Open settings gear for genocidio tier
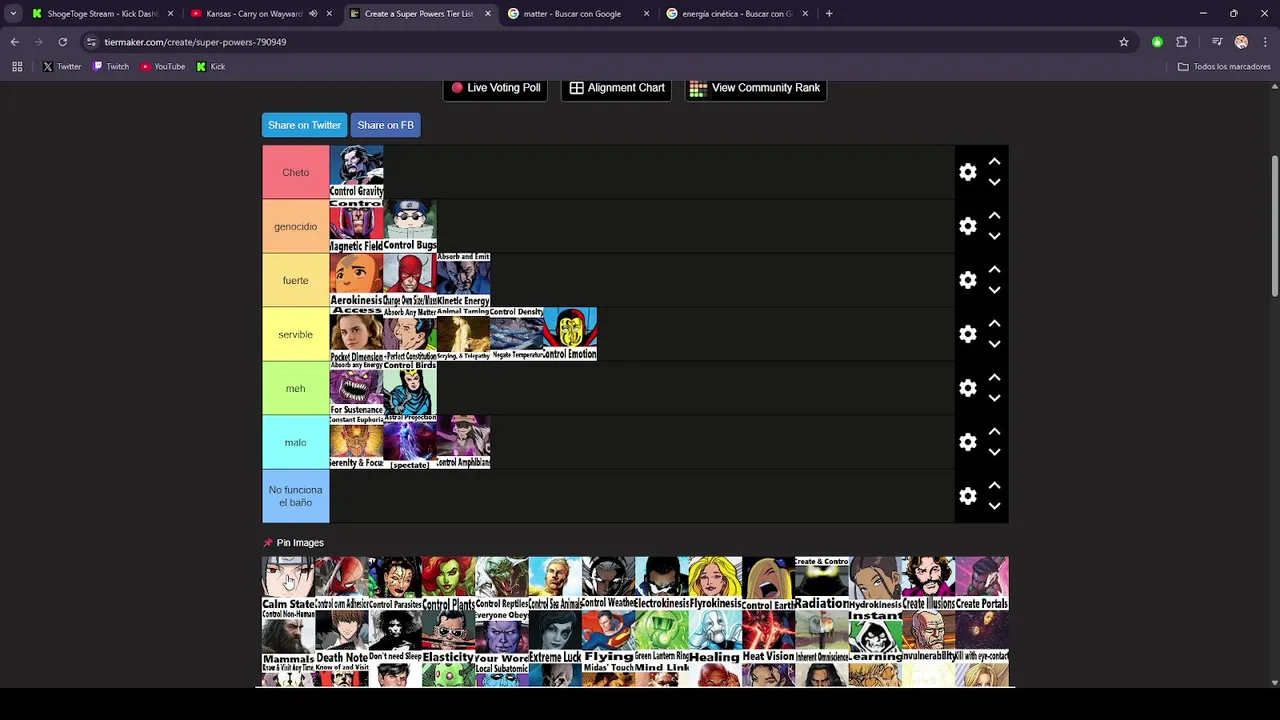1280x720 pixels. 967,226
